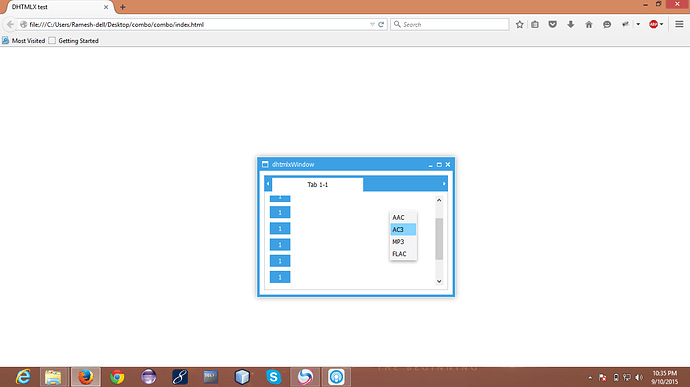
Task: Click the Adblock Plus ABP icon
Action: (653, 25)
